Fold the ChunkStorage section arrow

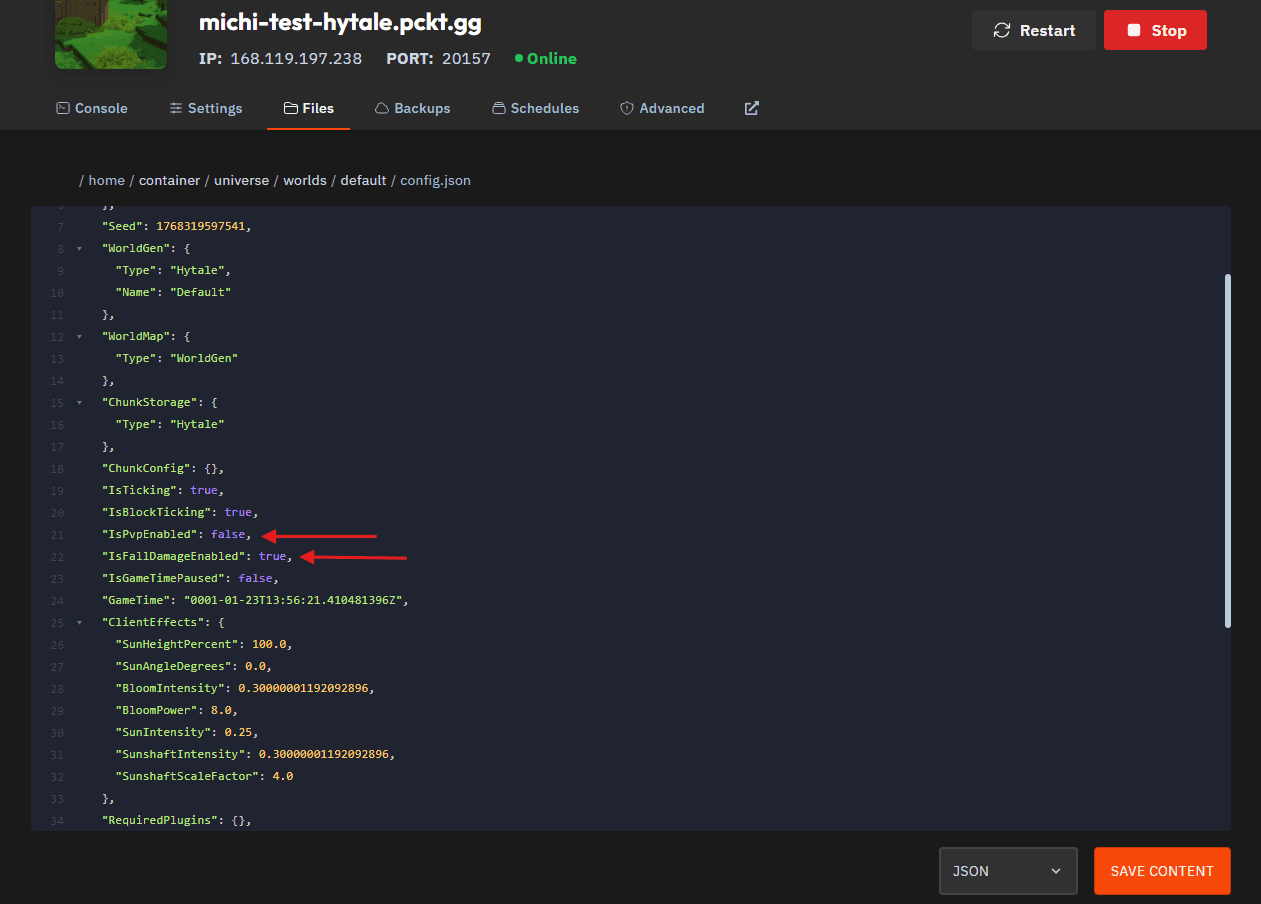[79, 402]
